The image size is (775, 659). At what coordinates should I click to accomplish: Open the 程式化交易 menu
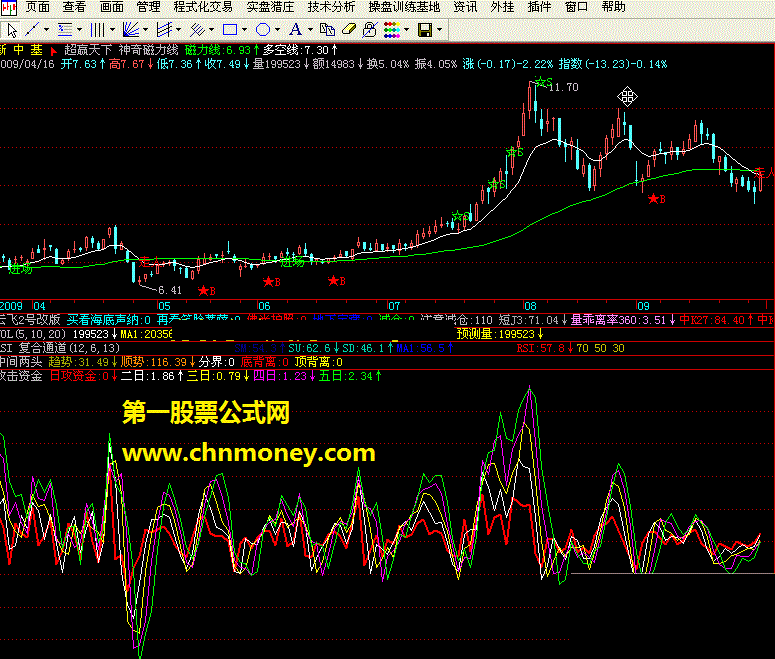tap(203, 7)
